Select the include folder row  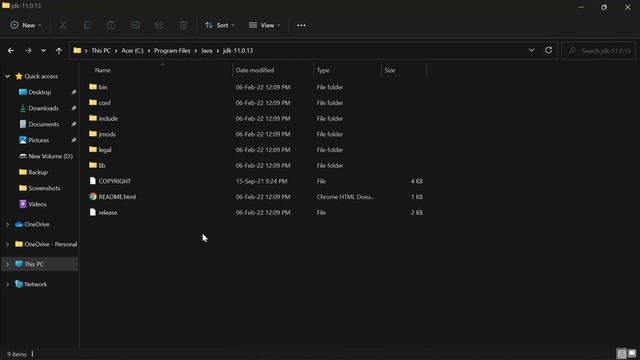click(256, 118)
